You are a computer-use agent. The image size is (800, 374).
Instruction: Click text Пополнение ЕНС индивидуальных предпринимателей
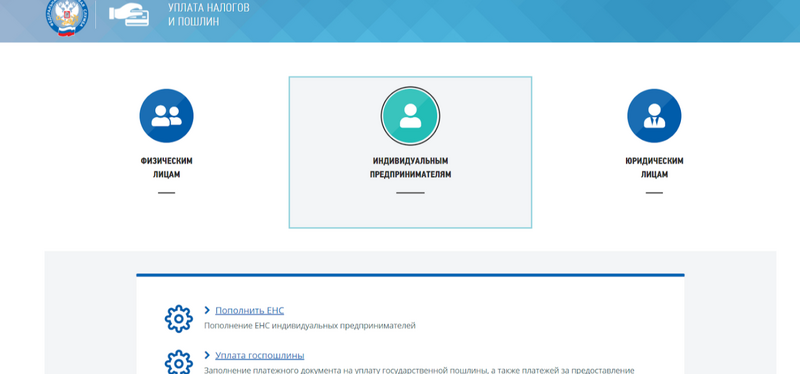click(310, 326)
